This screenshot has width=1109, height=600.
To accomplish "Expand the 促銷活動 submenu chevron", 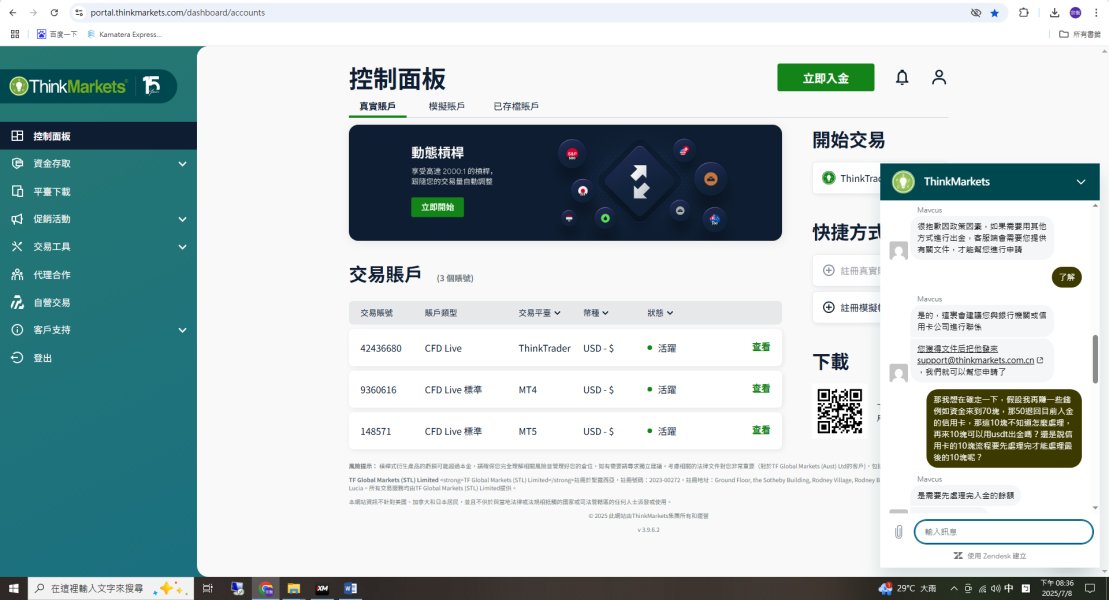I will 182,219.
